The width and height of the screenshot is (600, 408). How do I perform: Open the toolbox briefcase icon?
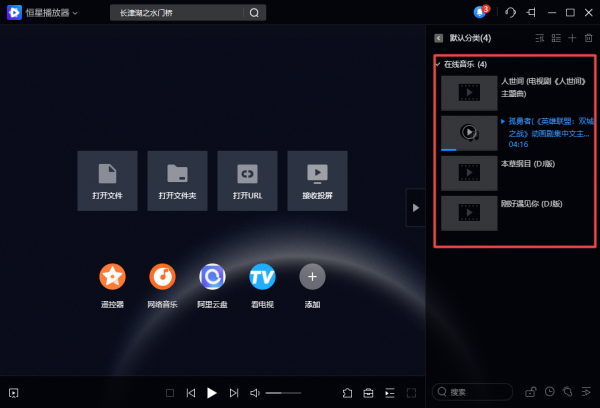pos(368,393)
